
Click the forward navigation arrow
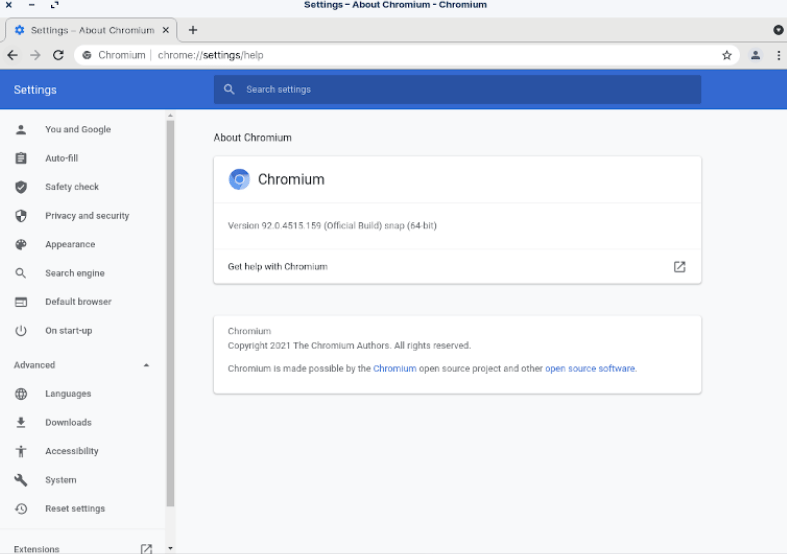pos(35,55)
